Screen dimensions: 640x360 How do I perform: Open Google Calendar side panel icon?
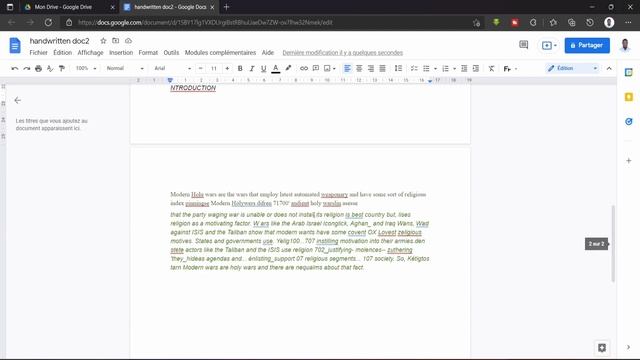click(629, 72)
